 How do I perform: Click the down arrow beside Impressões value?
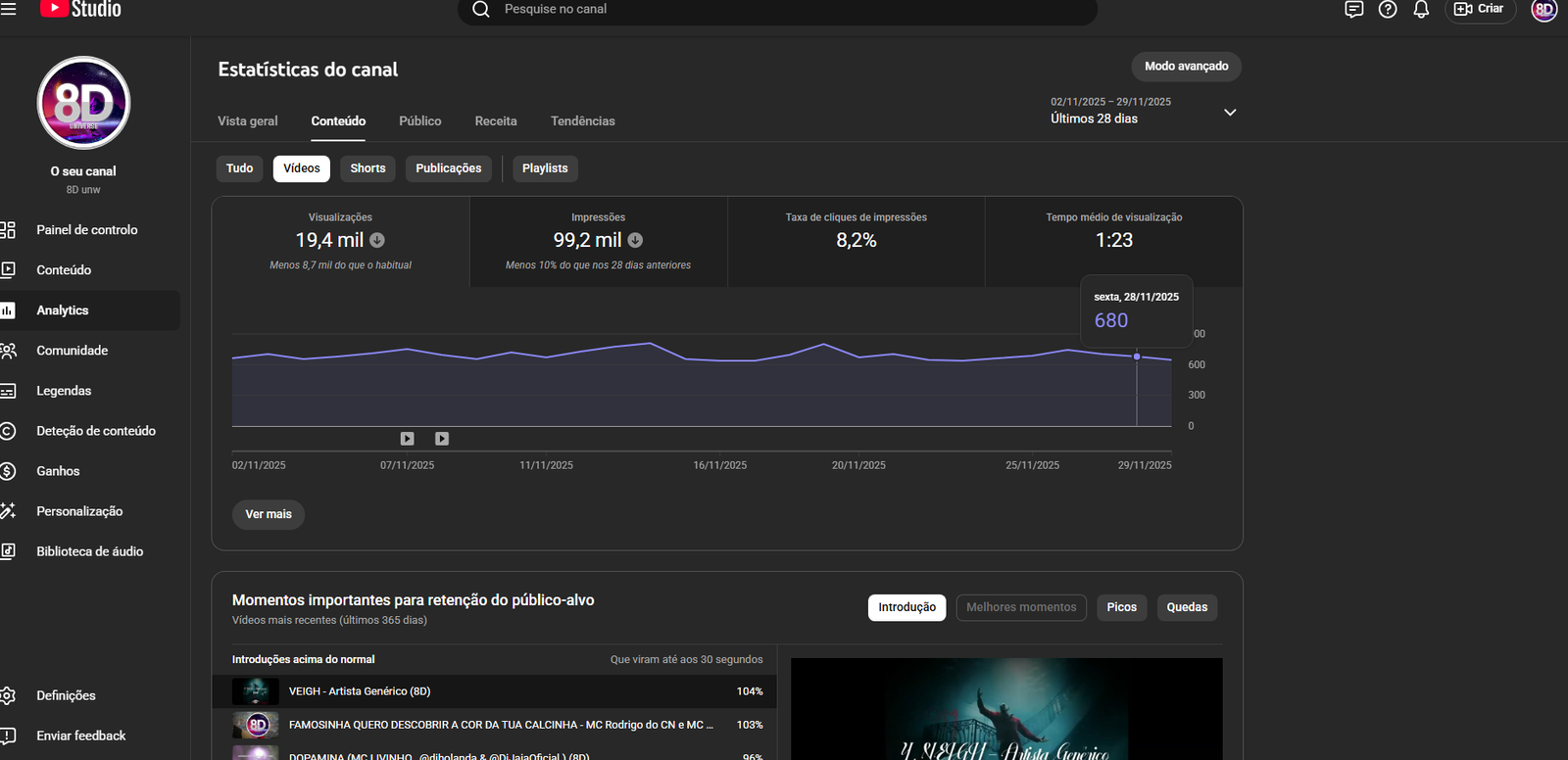[635, 240]
